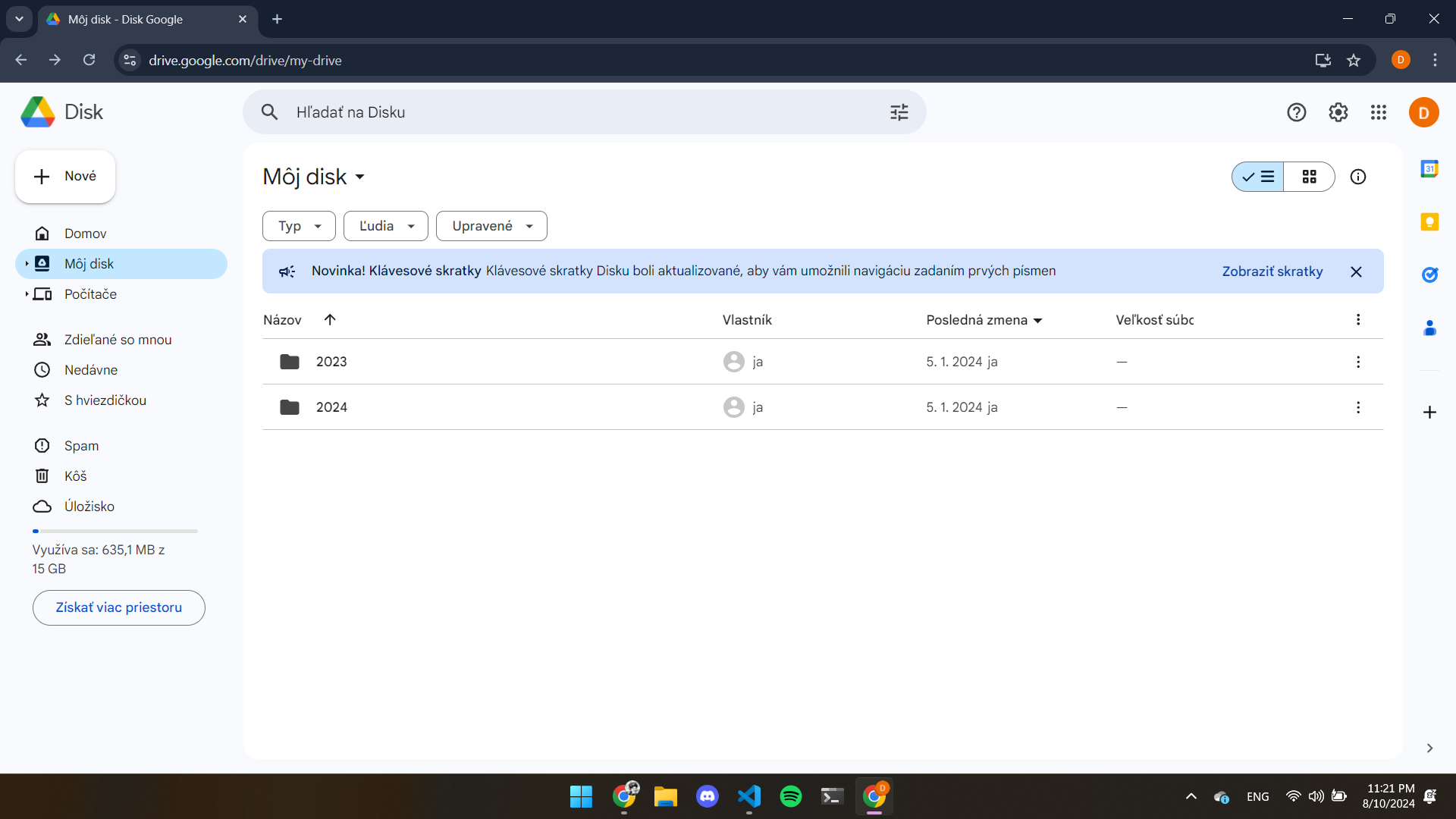The height and width of the screenshot is (819, 1456).
Task: Open the Settings gear menu
Action: click(x=1338, y=112)
